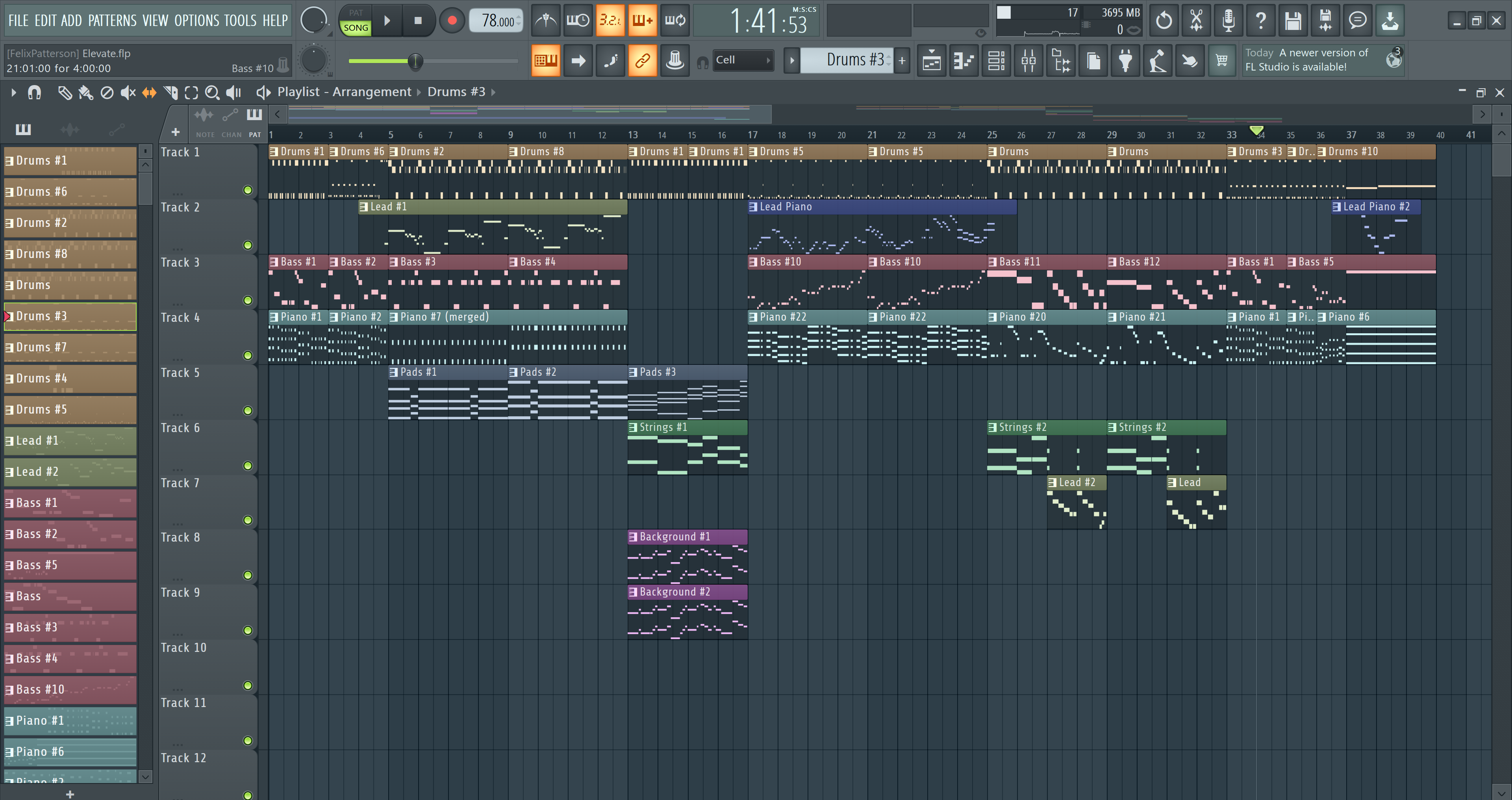This screenshot has height=800, width=1512.
Task: Toggle the magnet snap icon in playlist
Action: (35, 92)
